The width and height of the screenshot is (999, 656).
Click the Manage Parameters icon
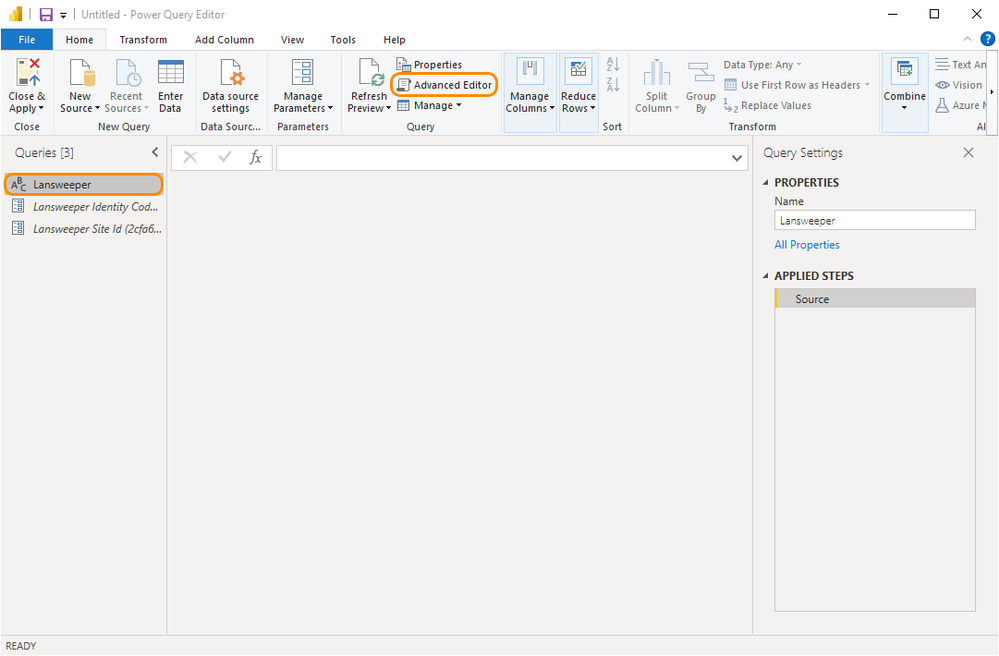(302, 73)
